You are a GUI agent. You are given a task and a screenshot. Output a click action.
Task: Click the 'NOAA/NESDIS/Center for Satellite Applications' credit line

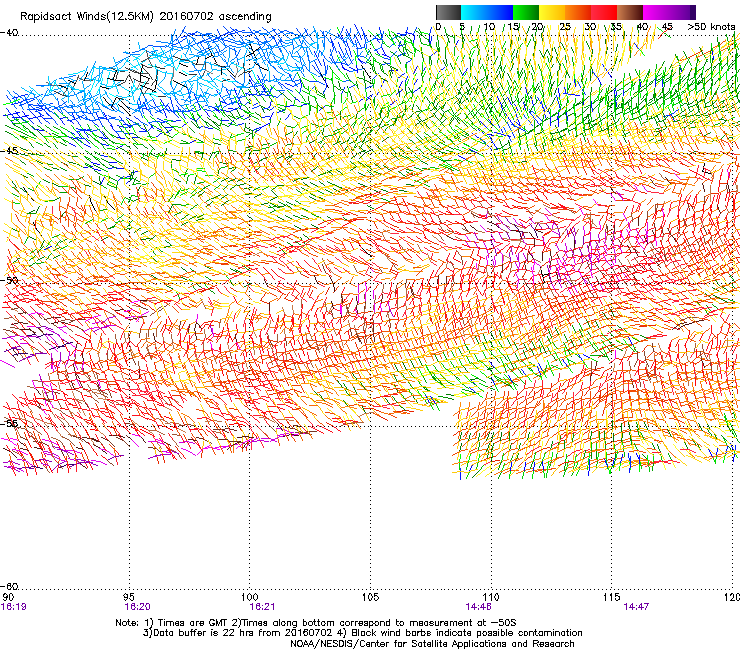click(x=432, y=644)
